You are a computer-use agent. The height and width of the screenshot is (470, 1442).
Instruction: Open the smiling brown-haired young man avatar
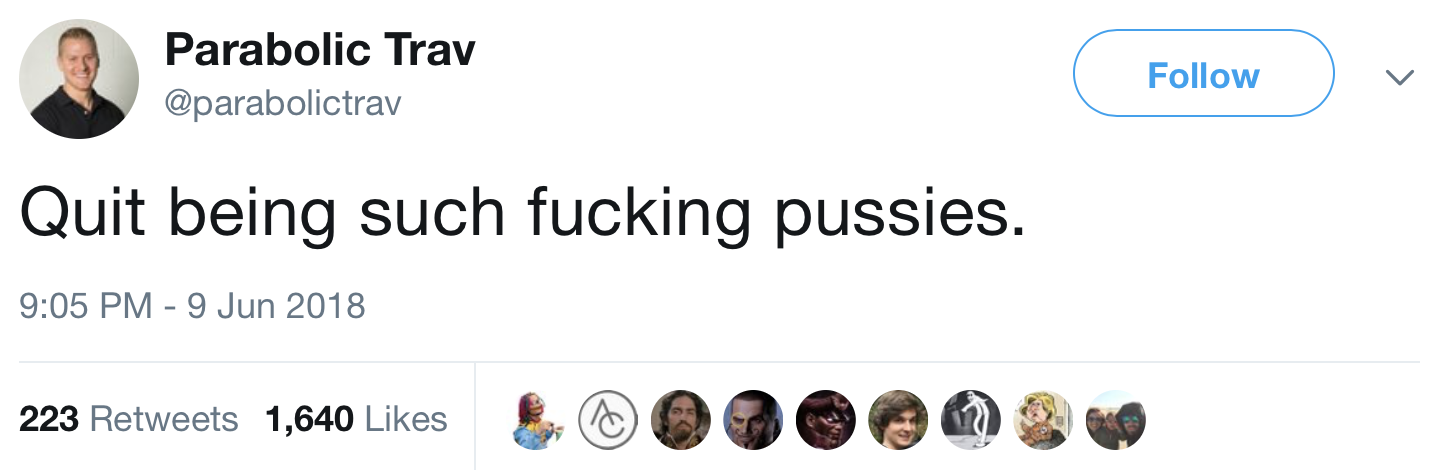898,420
